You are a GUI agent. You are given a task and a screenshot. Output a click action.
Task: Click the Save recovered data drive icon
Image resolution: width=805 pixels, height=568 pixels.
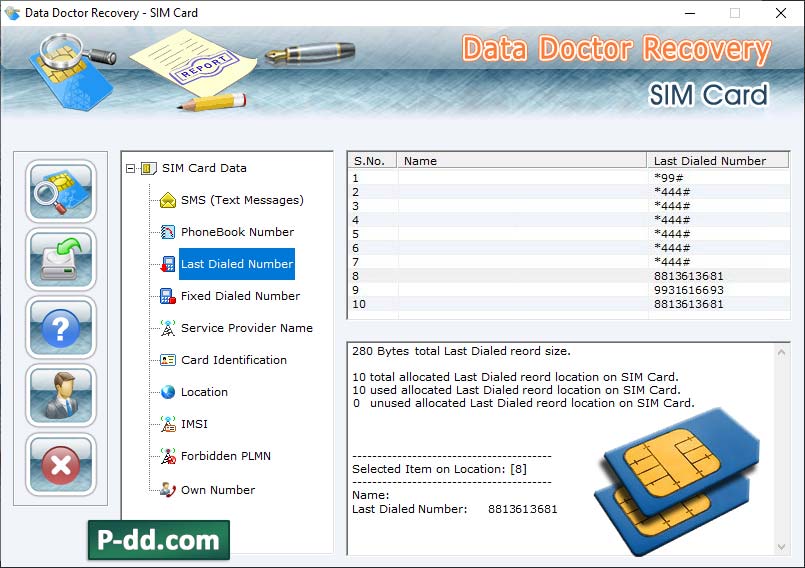pos(61,259)
